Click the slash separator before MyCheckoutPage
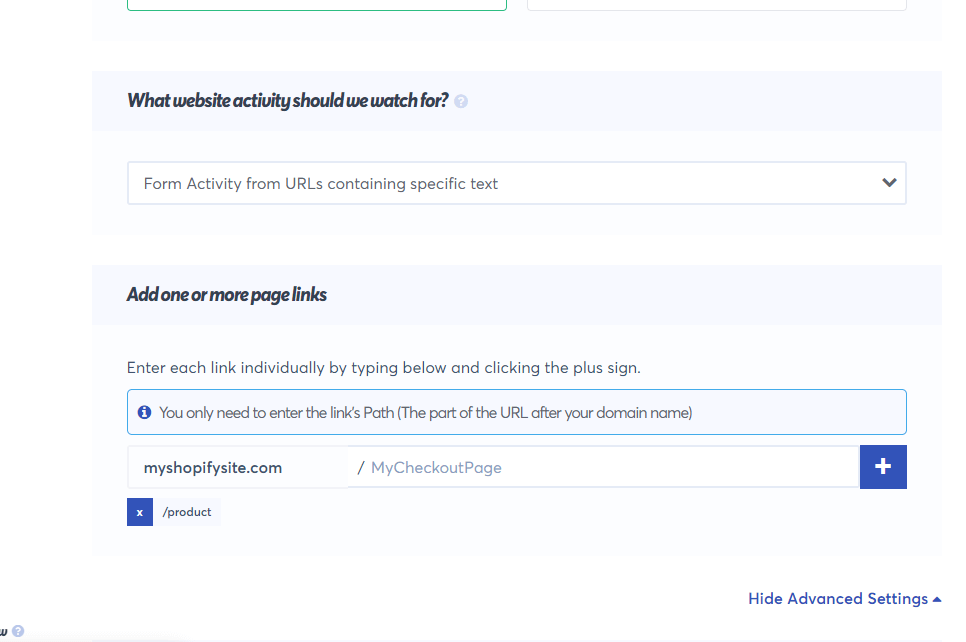966x642 pixels. pyautogui.click(x=360, y=468)
